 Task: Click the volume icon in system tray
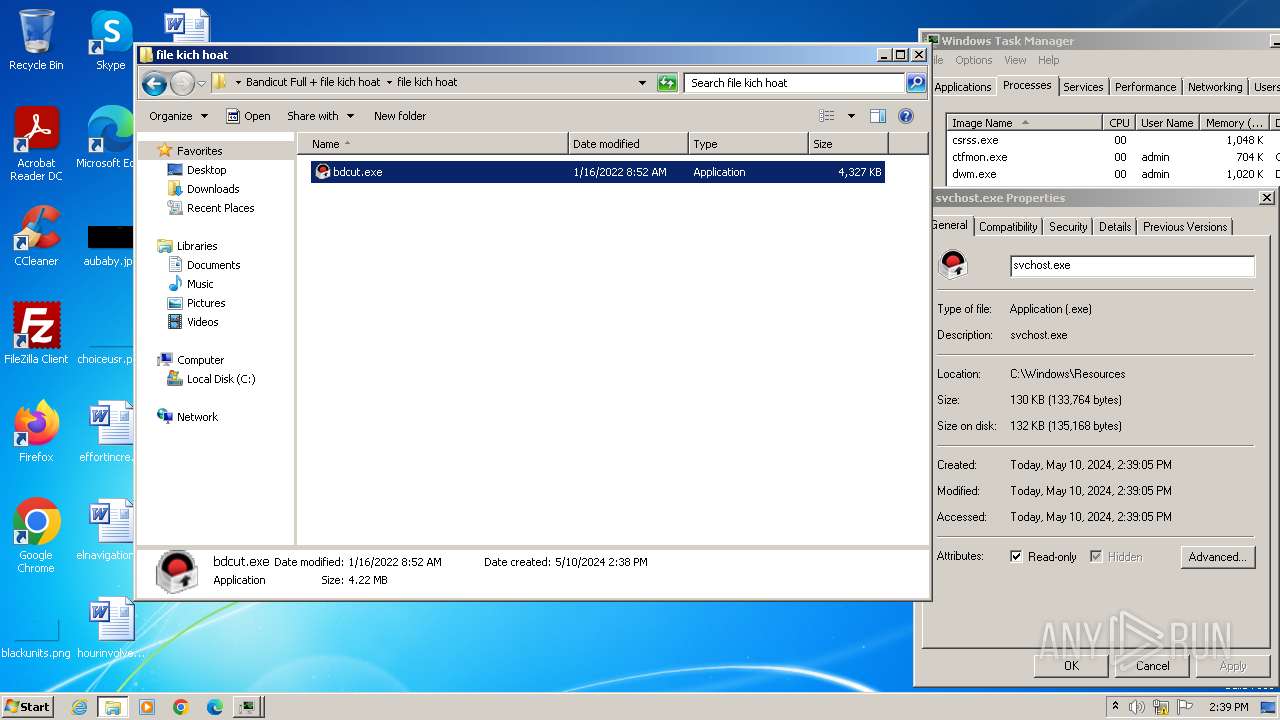(x=1137, y=707)
